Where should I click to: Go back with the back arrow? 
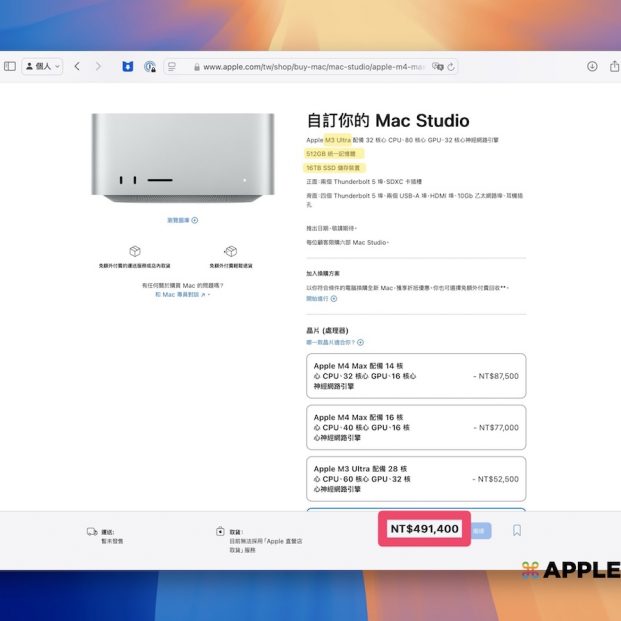pos(77,66)
